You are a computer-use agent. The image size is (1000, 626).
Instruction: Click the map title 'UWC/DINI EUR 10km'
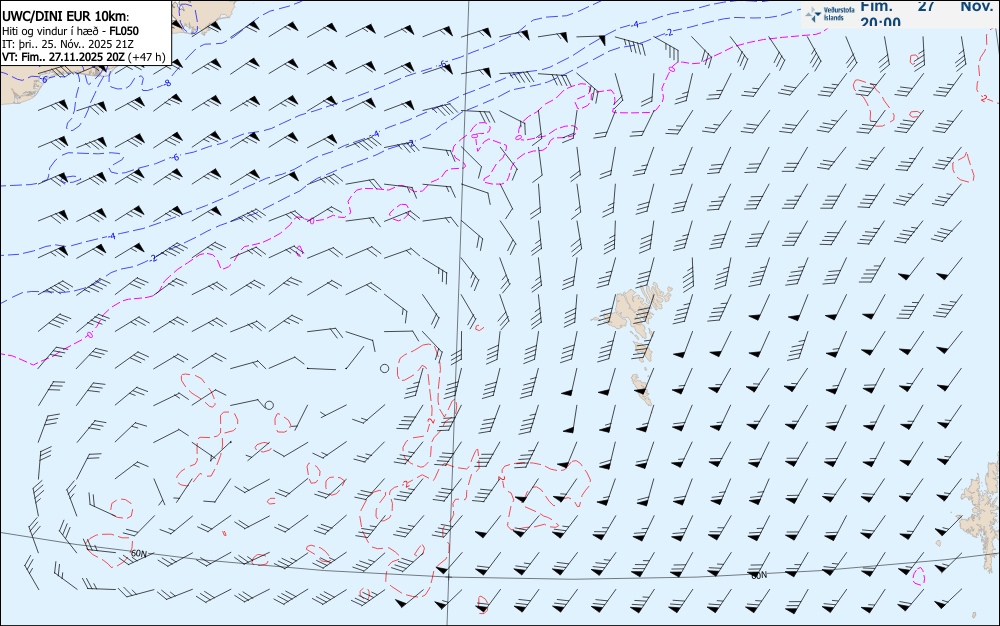coord(65,17)
